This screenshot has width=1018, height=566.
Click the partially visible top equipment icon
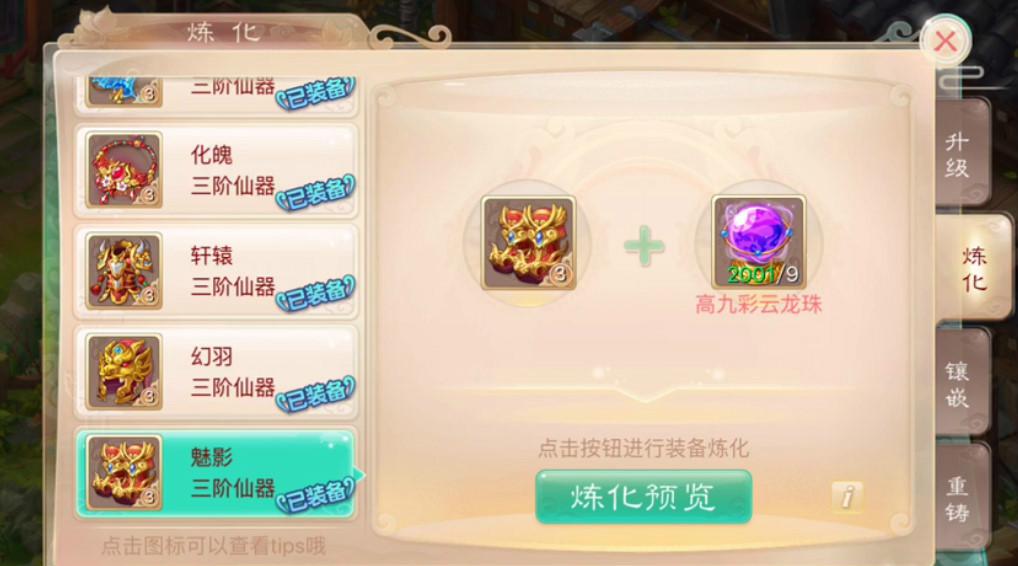tap(124, 91)
